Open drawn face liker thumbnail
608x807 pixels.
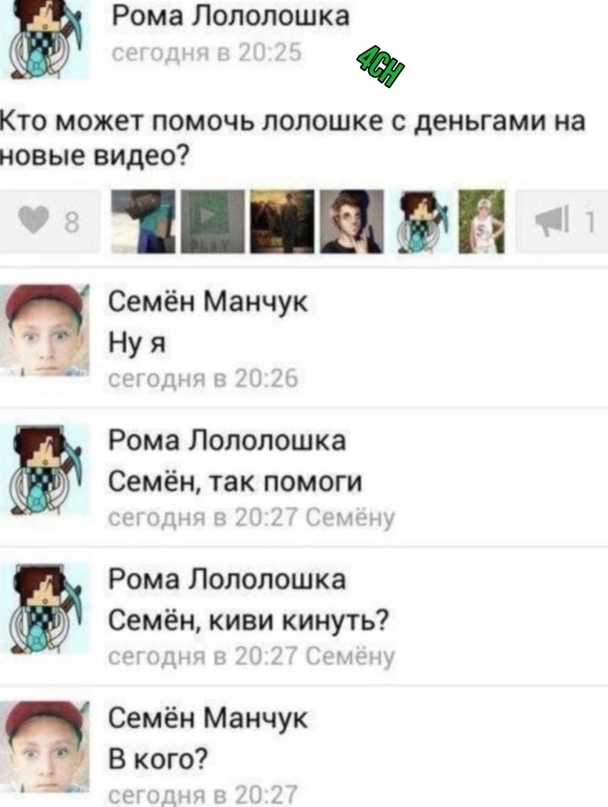coord(352,221)
